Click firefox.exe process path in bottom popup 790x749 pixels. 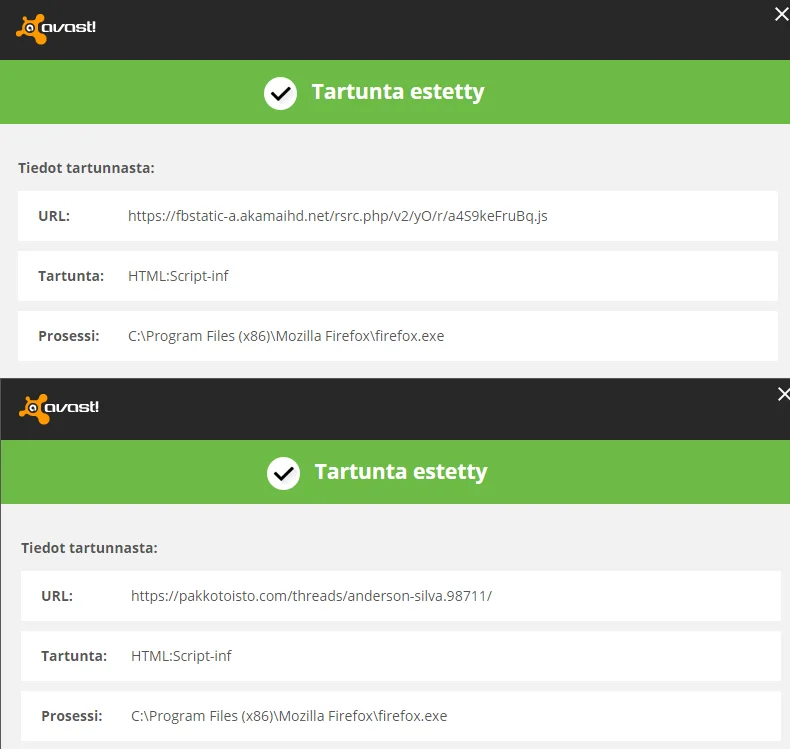288,716
